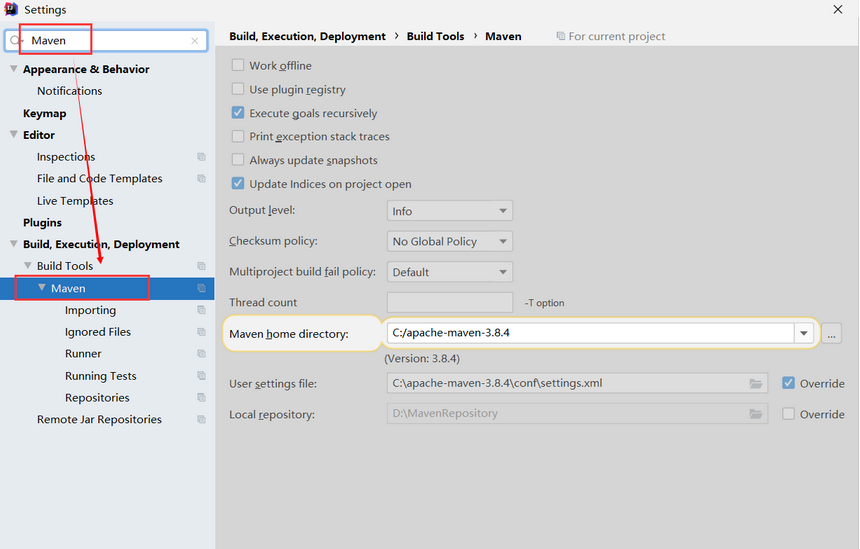860x549 pixels.
Task: Select Ignored Files under Maven
Action: pos(98,332)
